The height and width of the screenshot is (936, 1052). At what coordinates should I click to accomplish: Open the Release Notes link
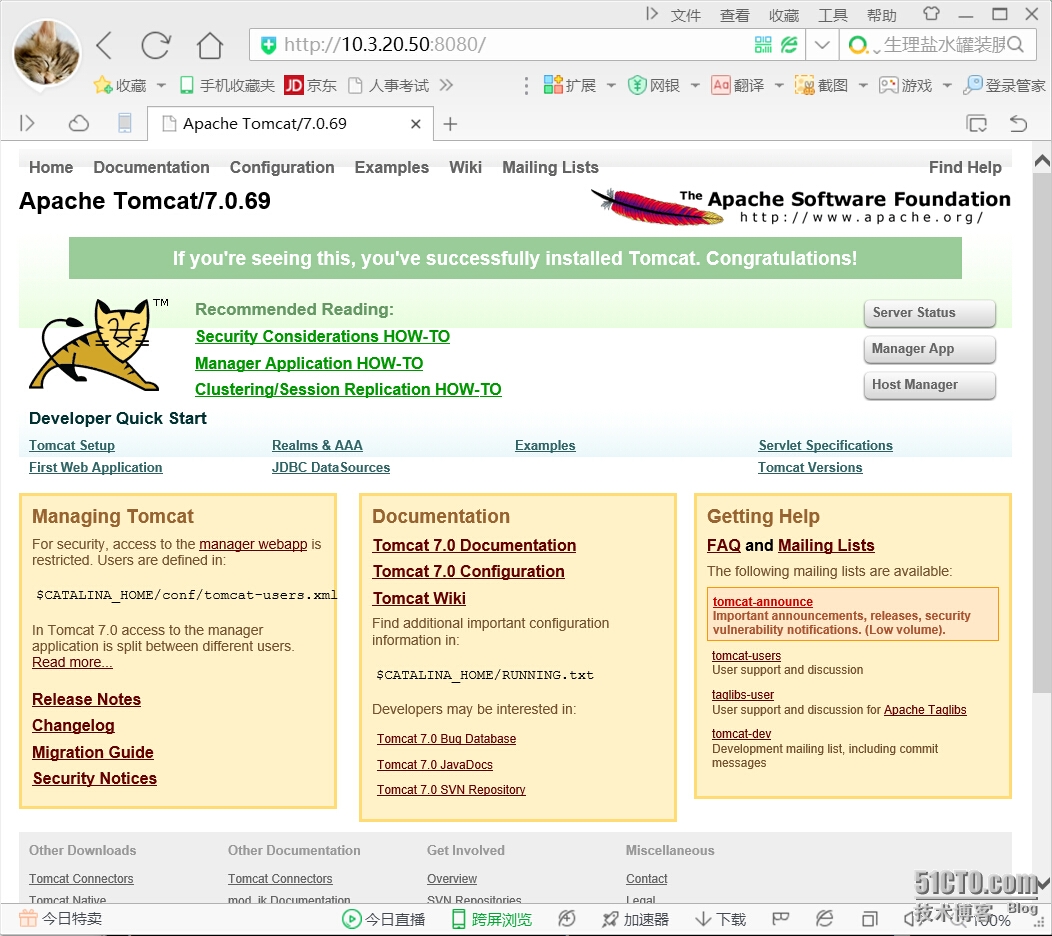pyautogui.click(x=87, y=699)
